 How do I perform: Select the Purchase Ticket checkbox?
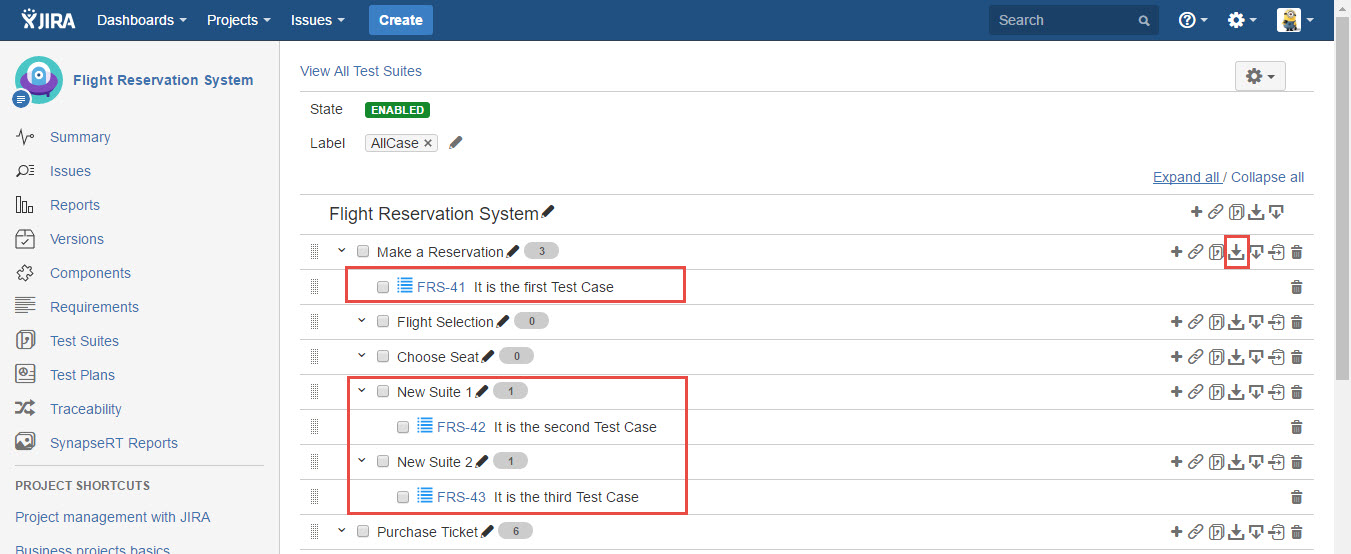[363, 532]
